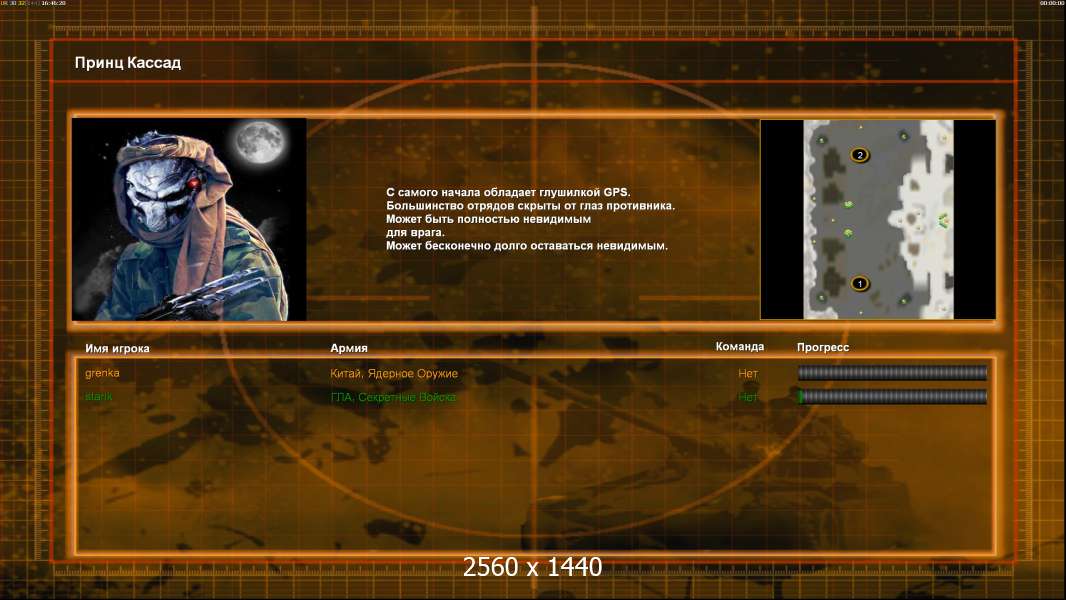Screen dimensions: 1066x600
Task: Click the moon in the portrait
Action: 260,141
